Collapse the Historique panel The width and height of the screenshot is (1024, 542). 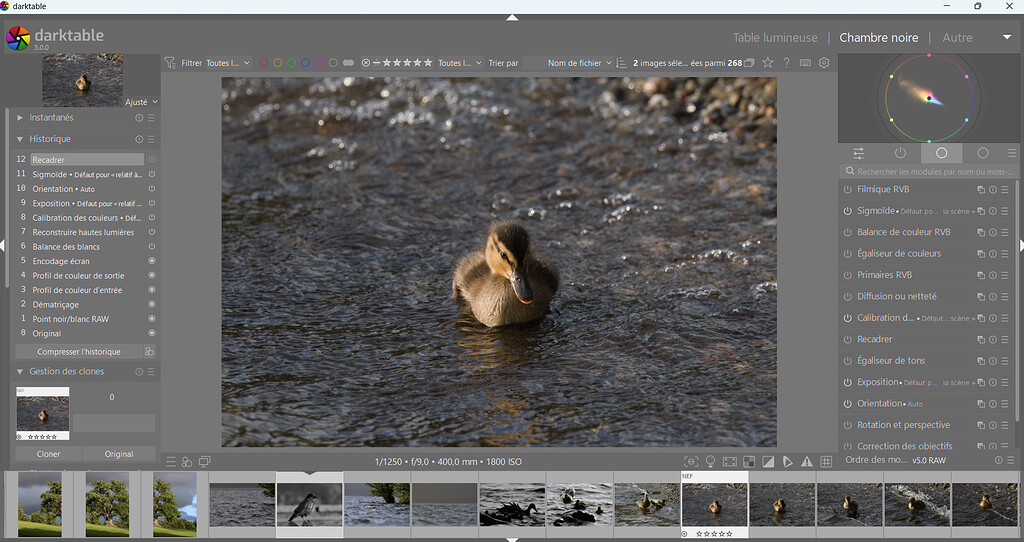50,139
